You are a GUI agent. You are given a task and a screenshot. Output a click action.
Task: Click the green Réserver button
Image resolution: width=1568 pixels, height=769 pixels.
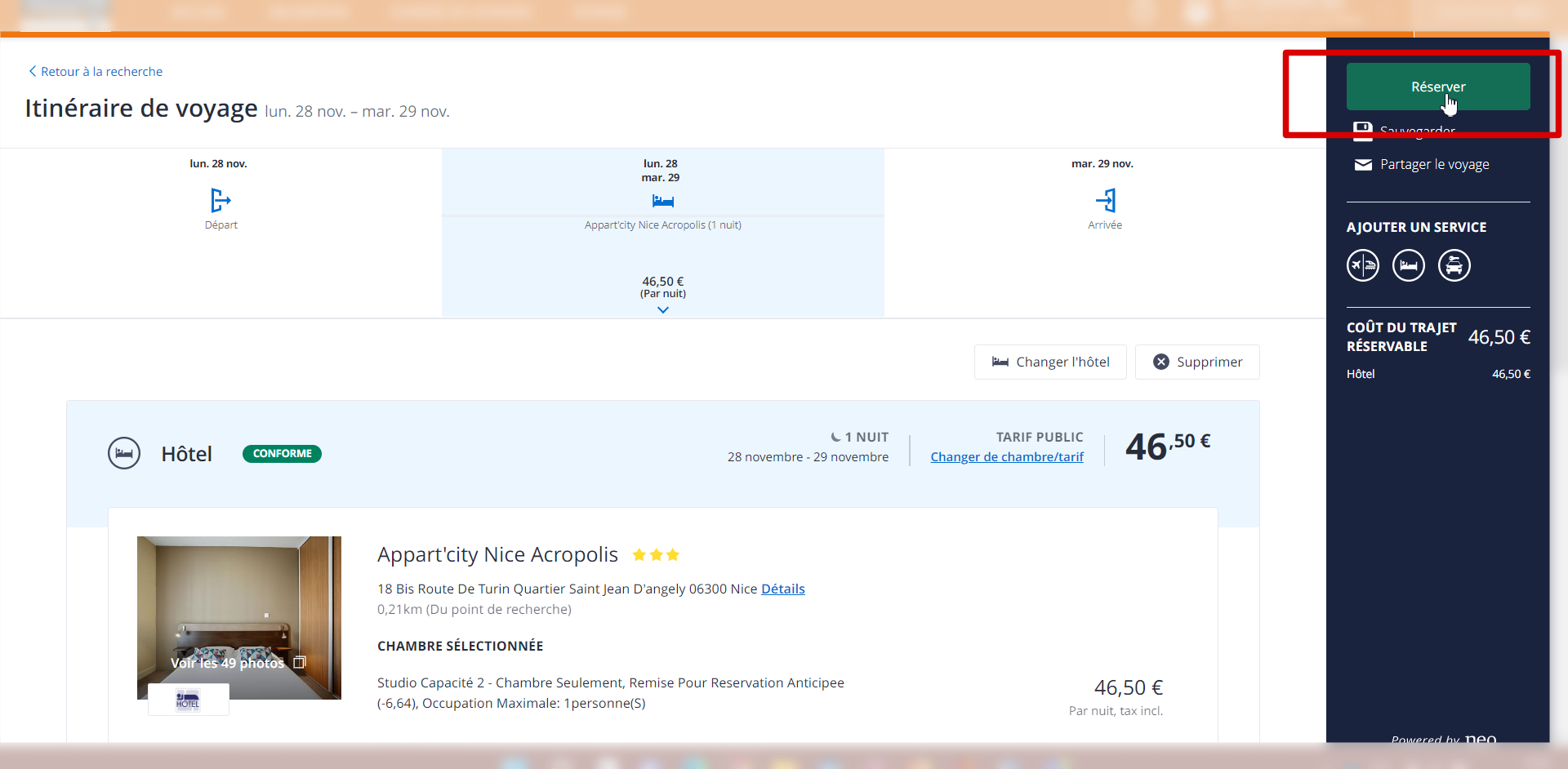click(1438, 87)
